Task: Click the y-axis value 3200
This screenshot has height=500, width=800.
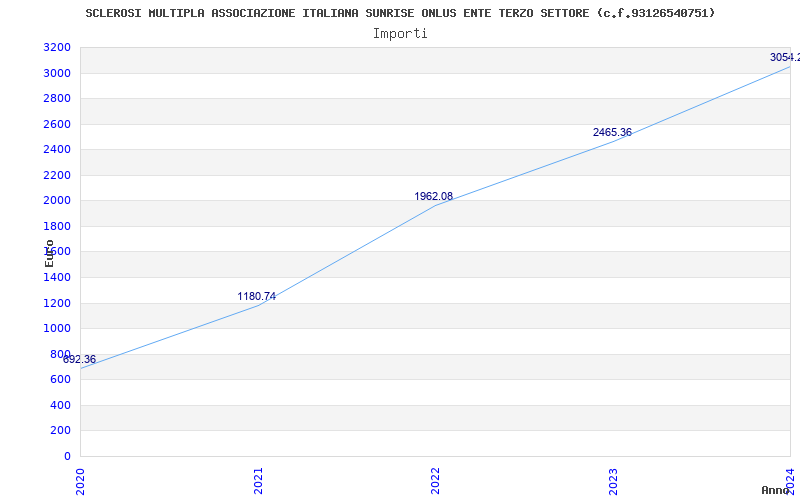Action: [x=57, y=48]
